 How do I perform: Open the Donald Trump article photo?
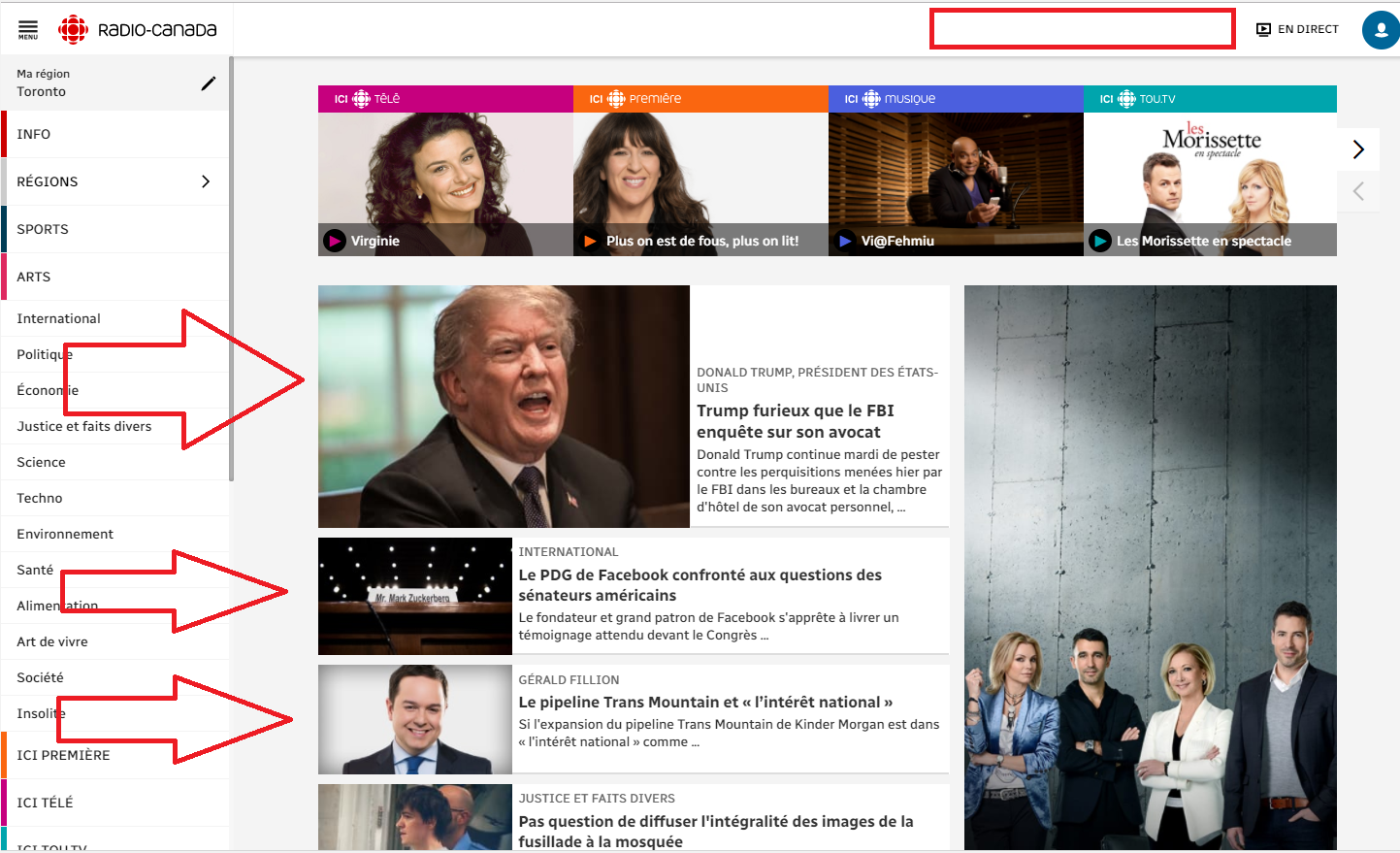click(504, 407)
